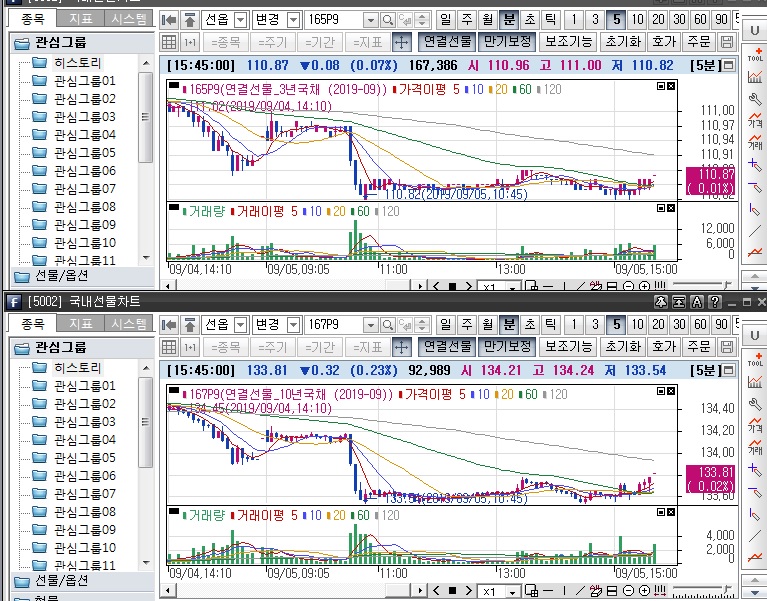
Task: Click the 1+1 chart icon in the 165P9 window
Action: pyautogui.click(x=190, y=42)
